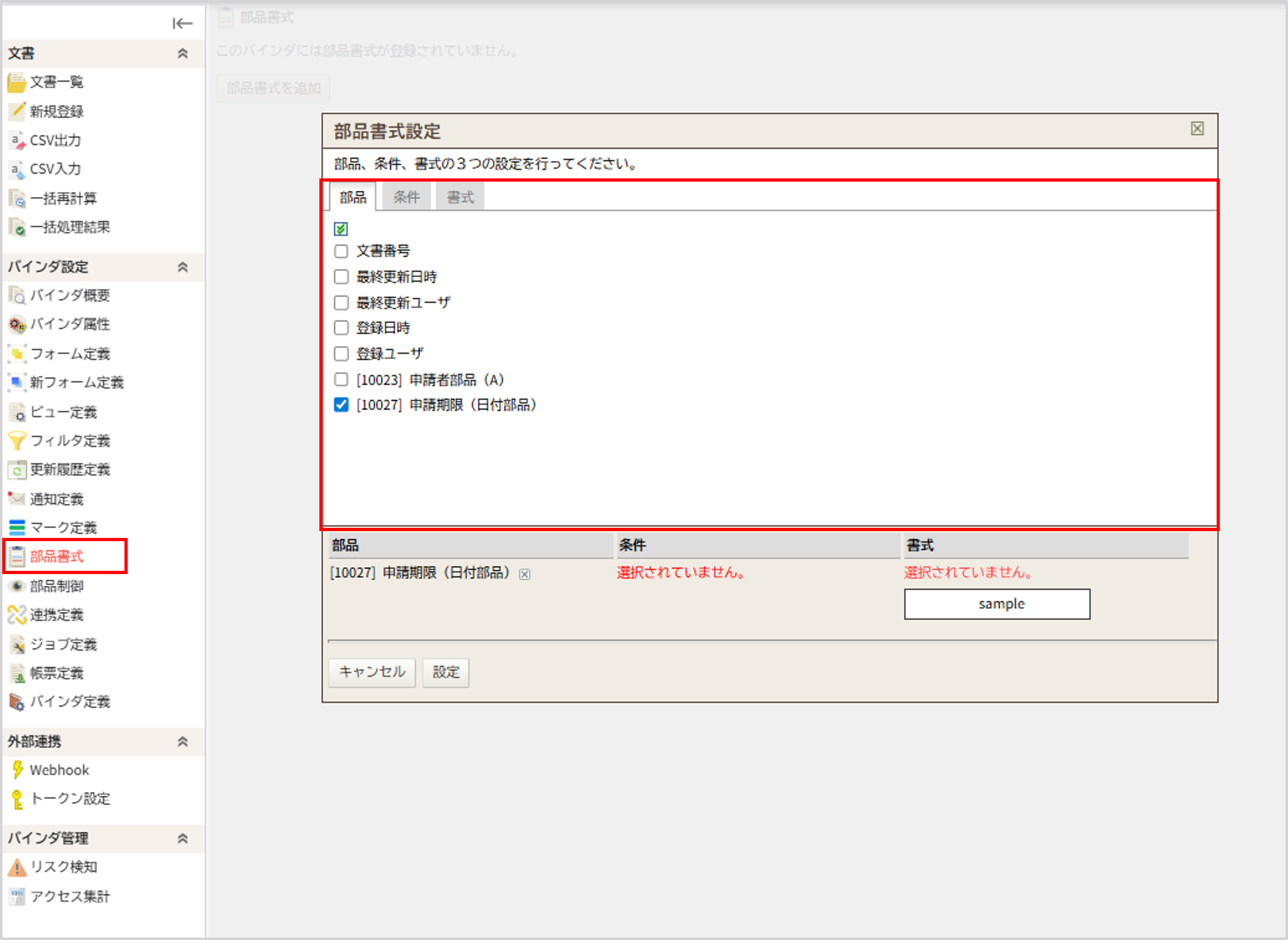Screen dimensions: 1288x940
Task: Select the 部品 tab
Action: 353,198
